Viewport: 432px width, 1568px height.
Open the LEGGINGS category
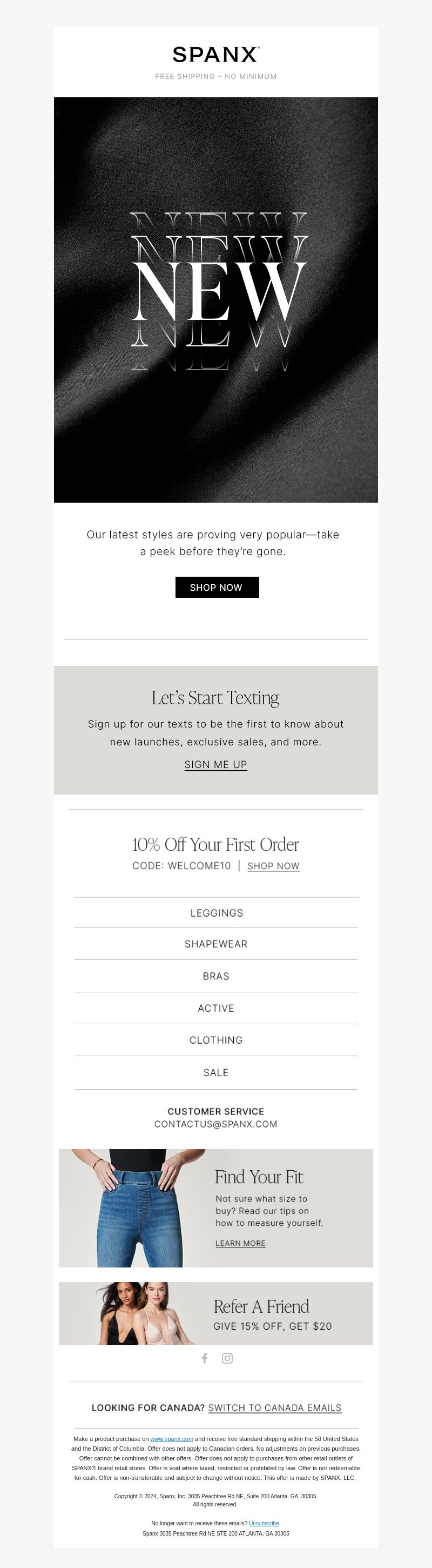(x=216, y=912)
